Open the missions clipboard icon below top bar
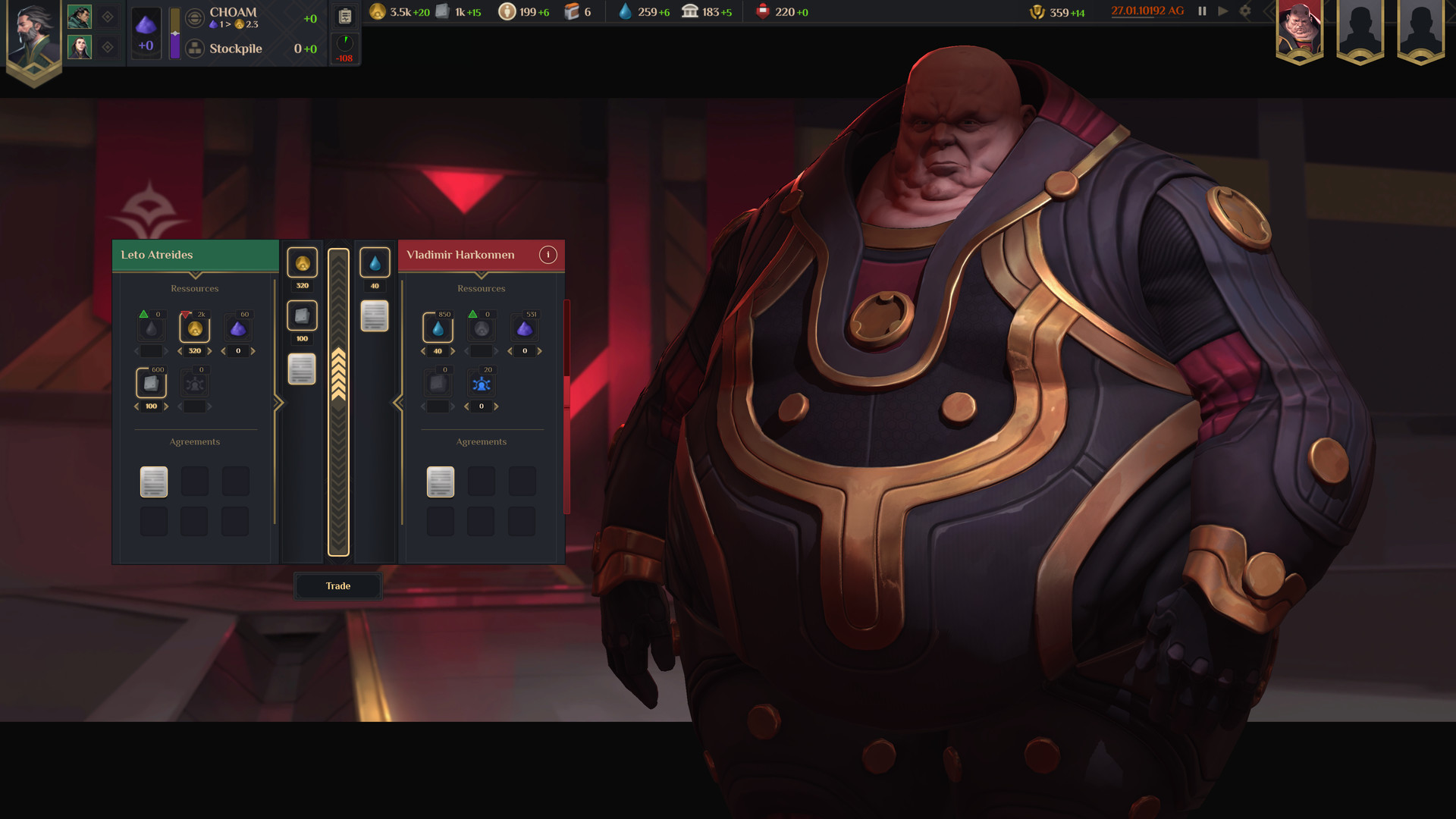The image size is (1456, 819). [345, 14]
